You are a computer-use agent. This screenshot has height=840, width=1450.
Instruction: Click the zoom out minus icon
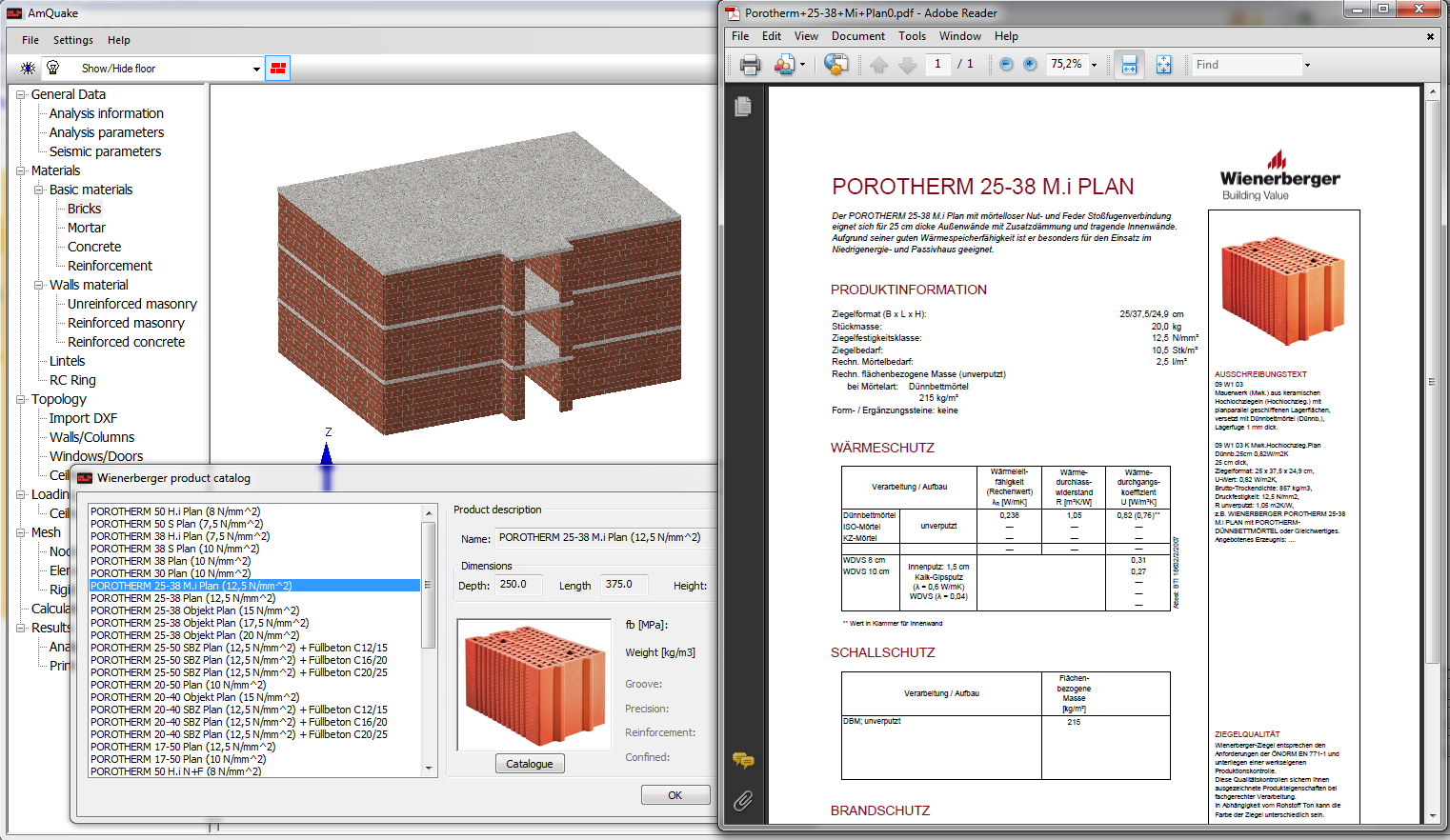click(1006, 64)
